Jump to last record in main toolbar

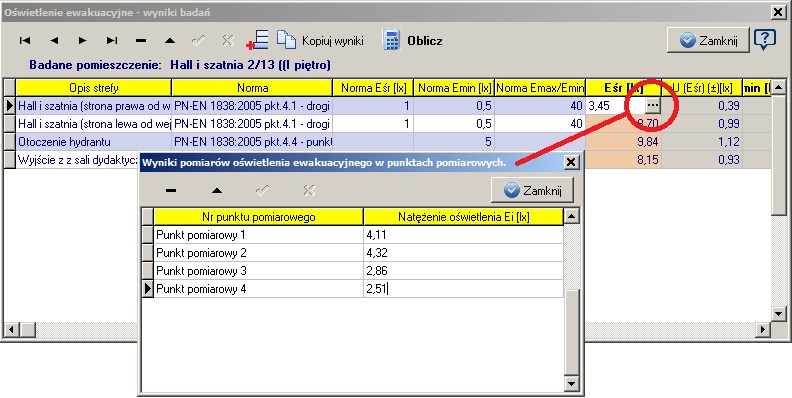(112, 40)
